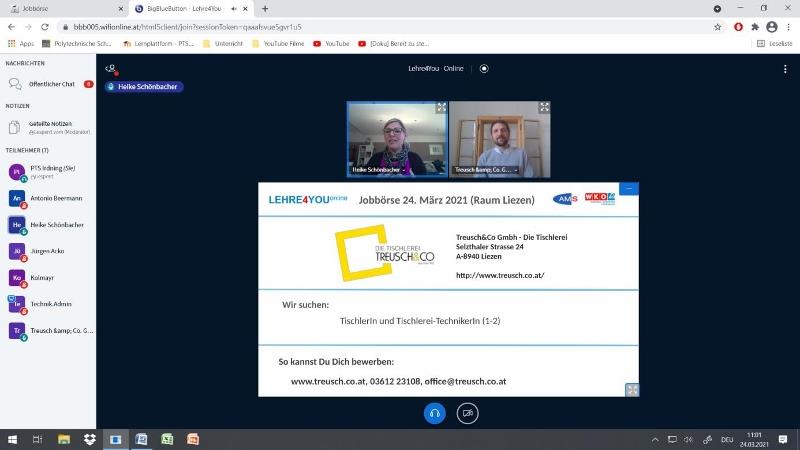Viewport: 800px width, 450px height.
Task: Mute the audio indicator on the BigBlueButton tab
Action: coord(234,9)
